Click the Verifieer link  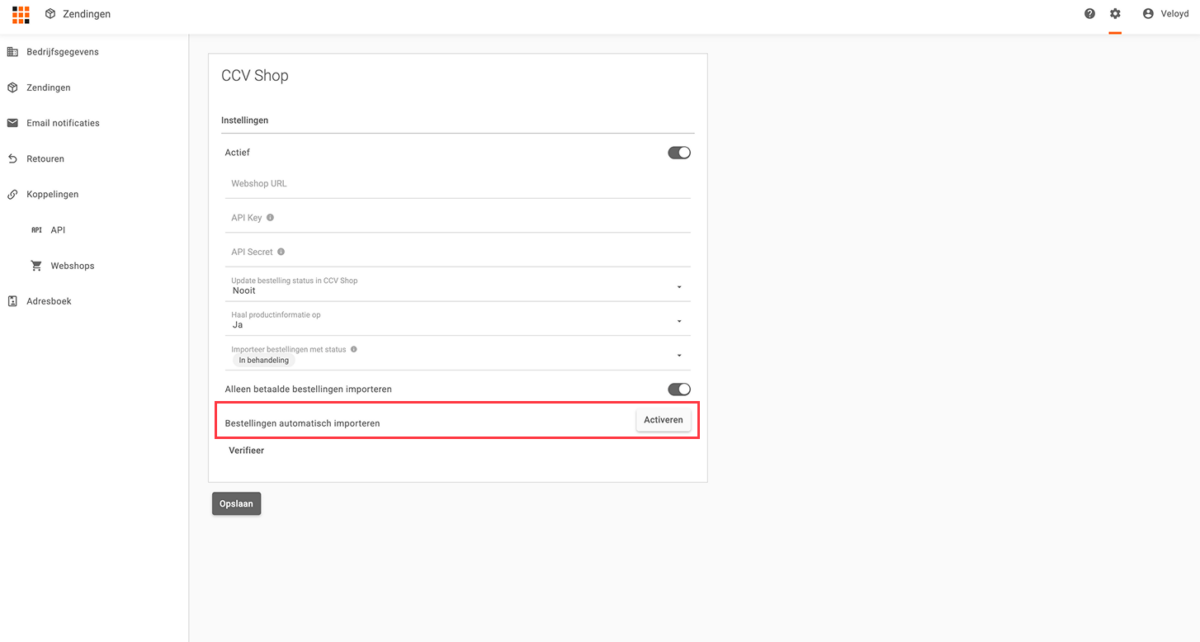(247, 451)
